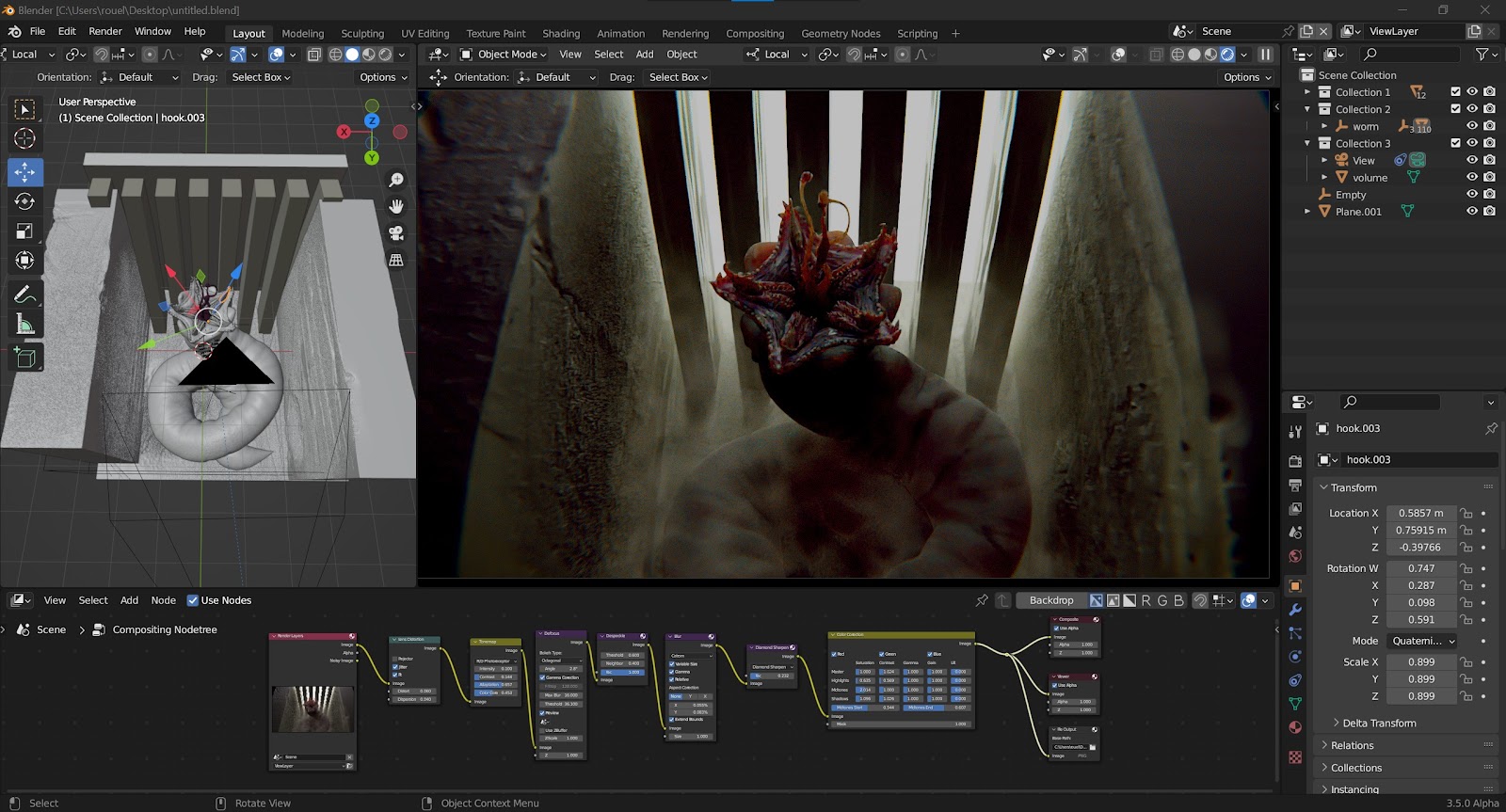This screenshot has width=1506, height=812.
Task: Open the Object Constraints properties tab
Action: (x=1295, y=680)
